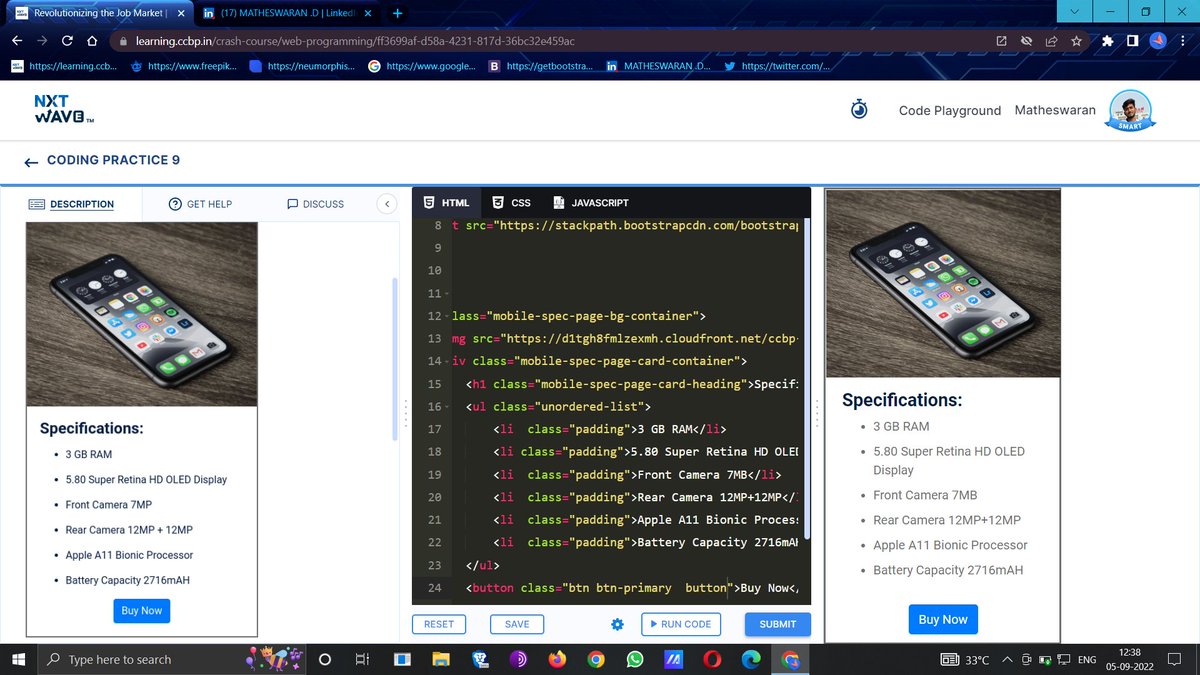Show hidden system tray icons

[1006, 660]
